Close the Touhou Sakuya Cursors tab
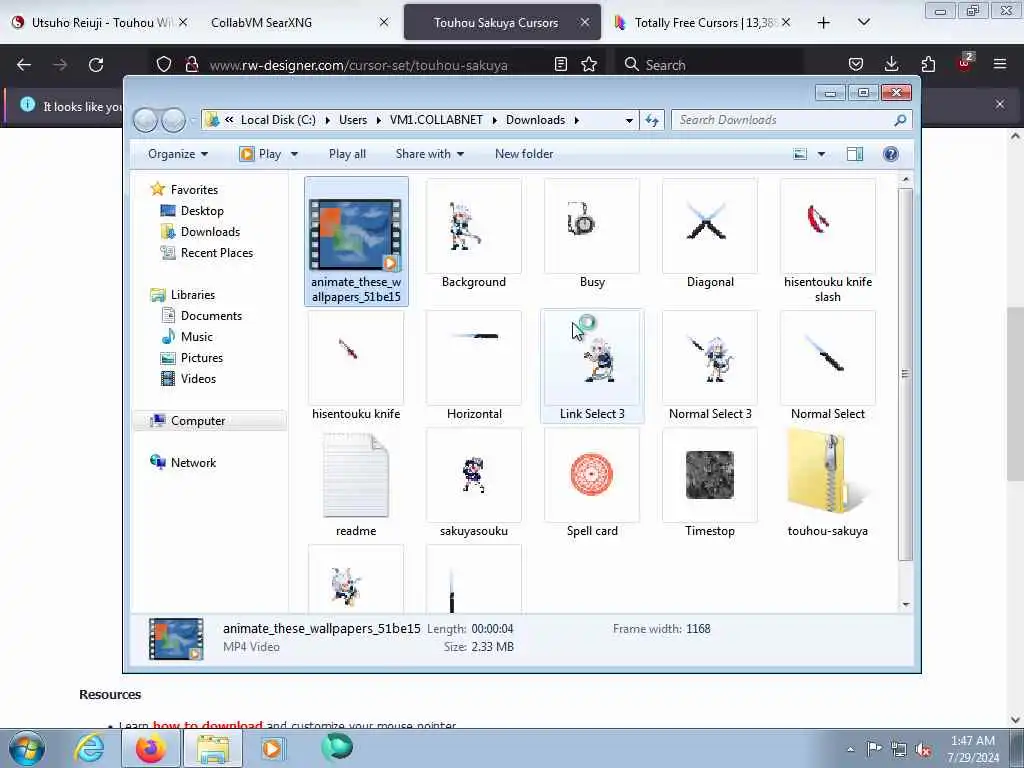 [x=584, y=22]
